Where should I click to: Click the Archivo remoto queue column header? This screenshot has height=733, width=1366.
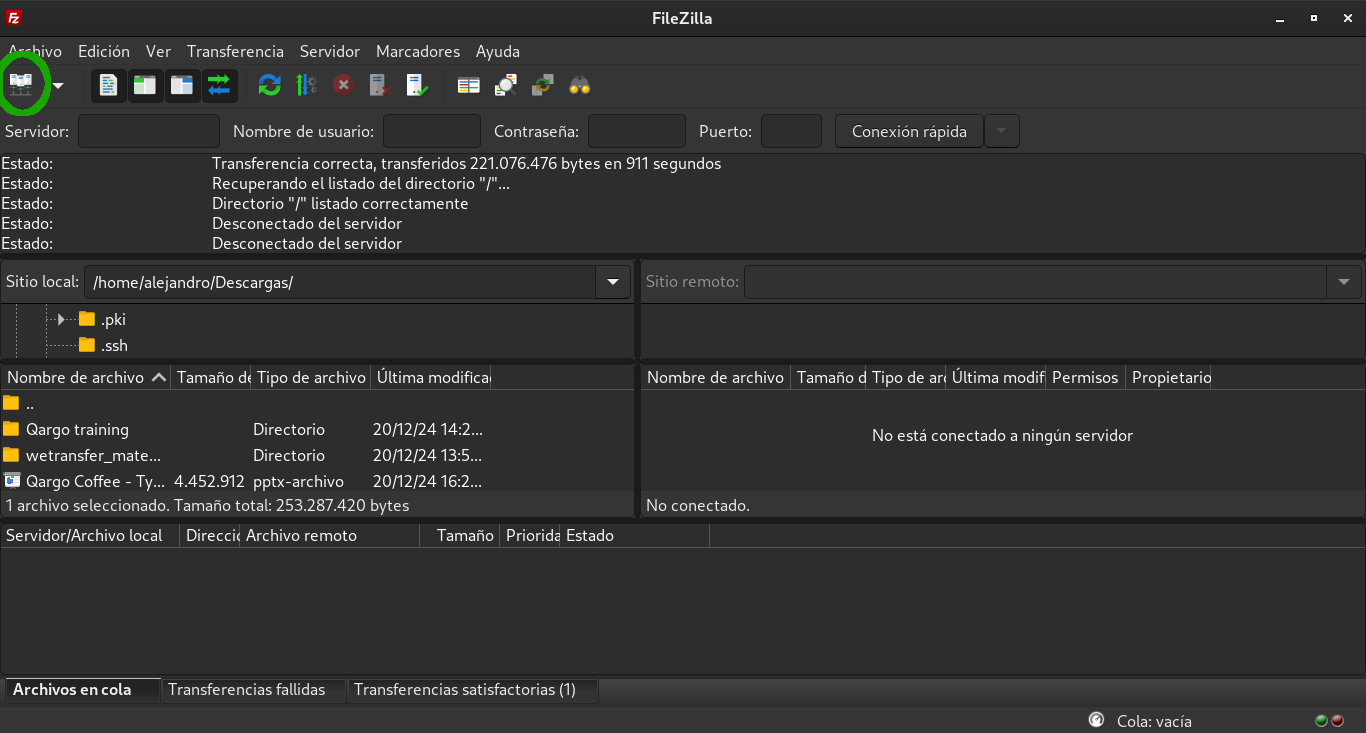click(330, 535)
